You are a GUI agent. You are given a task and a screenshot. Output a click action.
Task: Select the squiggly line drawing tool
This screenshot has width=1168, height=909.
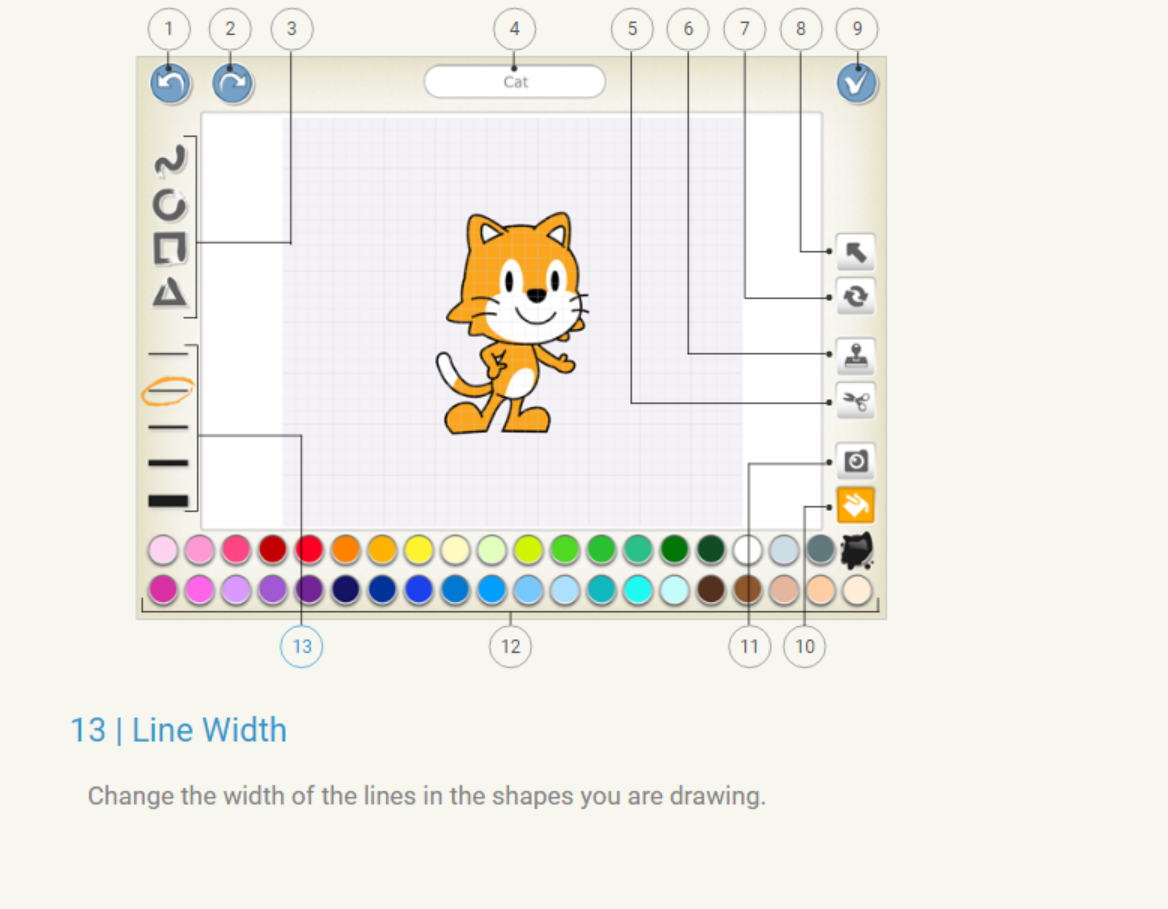coord(170,160)
